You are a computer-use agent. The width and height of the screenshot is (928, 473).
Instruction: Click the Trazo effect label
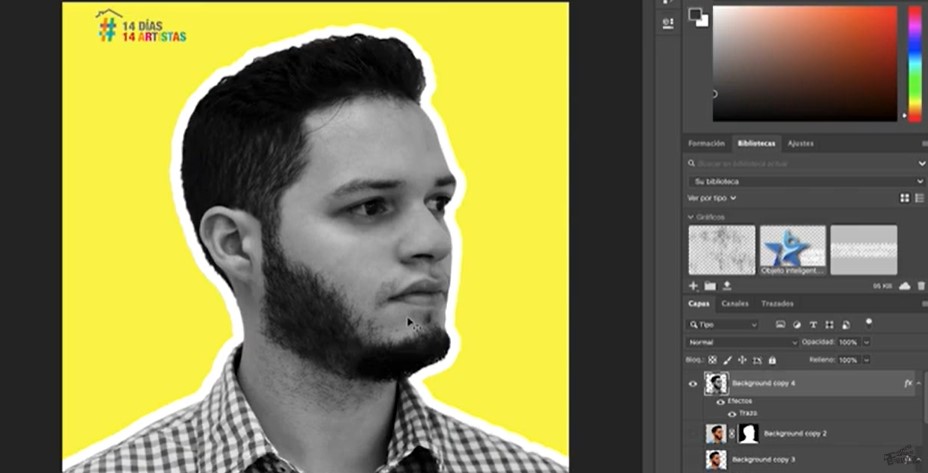click(747, 413)
